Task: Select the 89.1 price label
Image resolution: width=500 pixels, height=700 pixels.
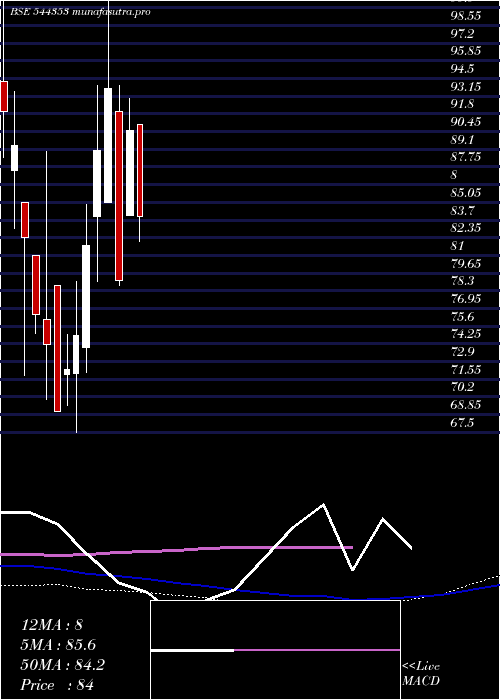Action: [462, 140]
